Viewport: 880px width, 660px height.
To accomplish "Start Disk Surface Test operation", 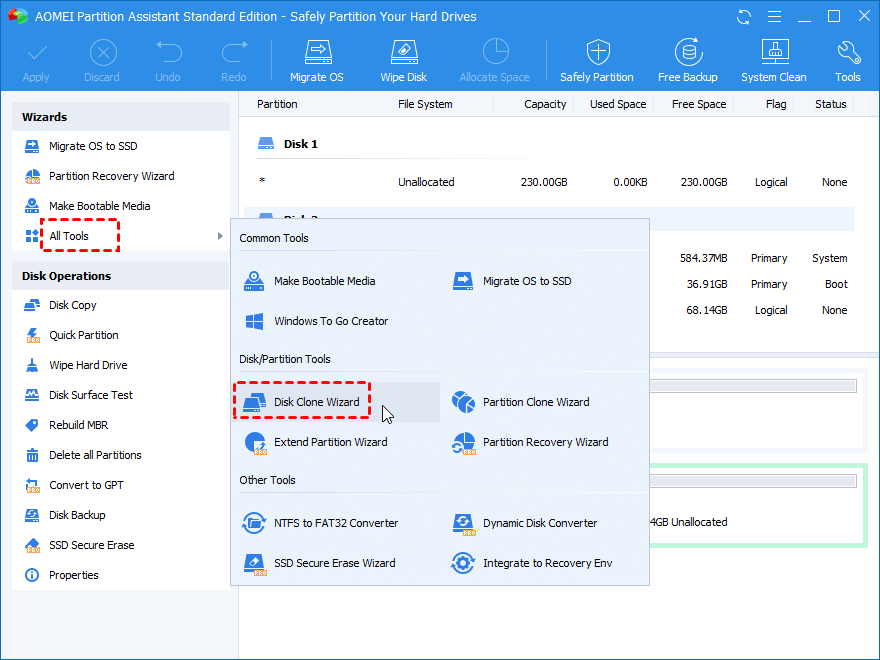I will [x=91, y=395].
